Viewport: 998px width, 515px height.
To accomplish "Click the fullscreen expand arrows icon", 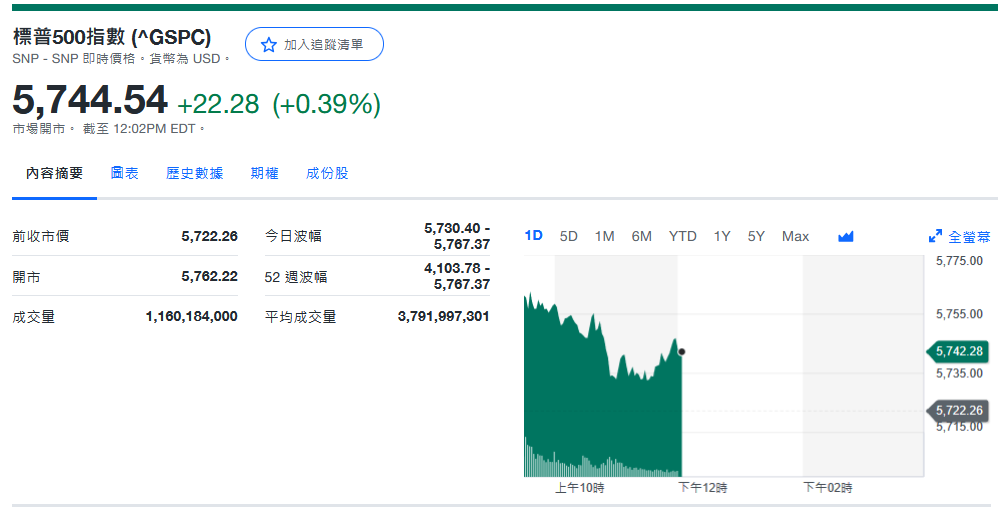I will tap(935, 237).
